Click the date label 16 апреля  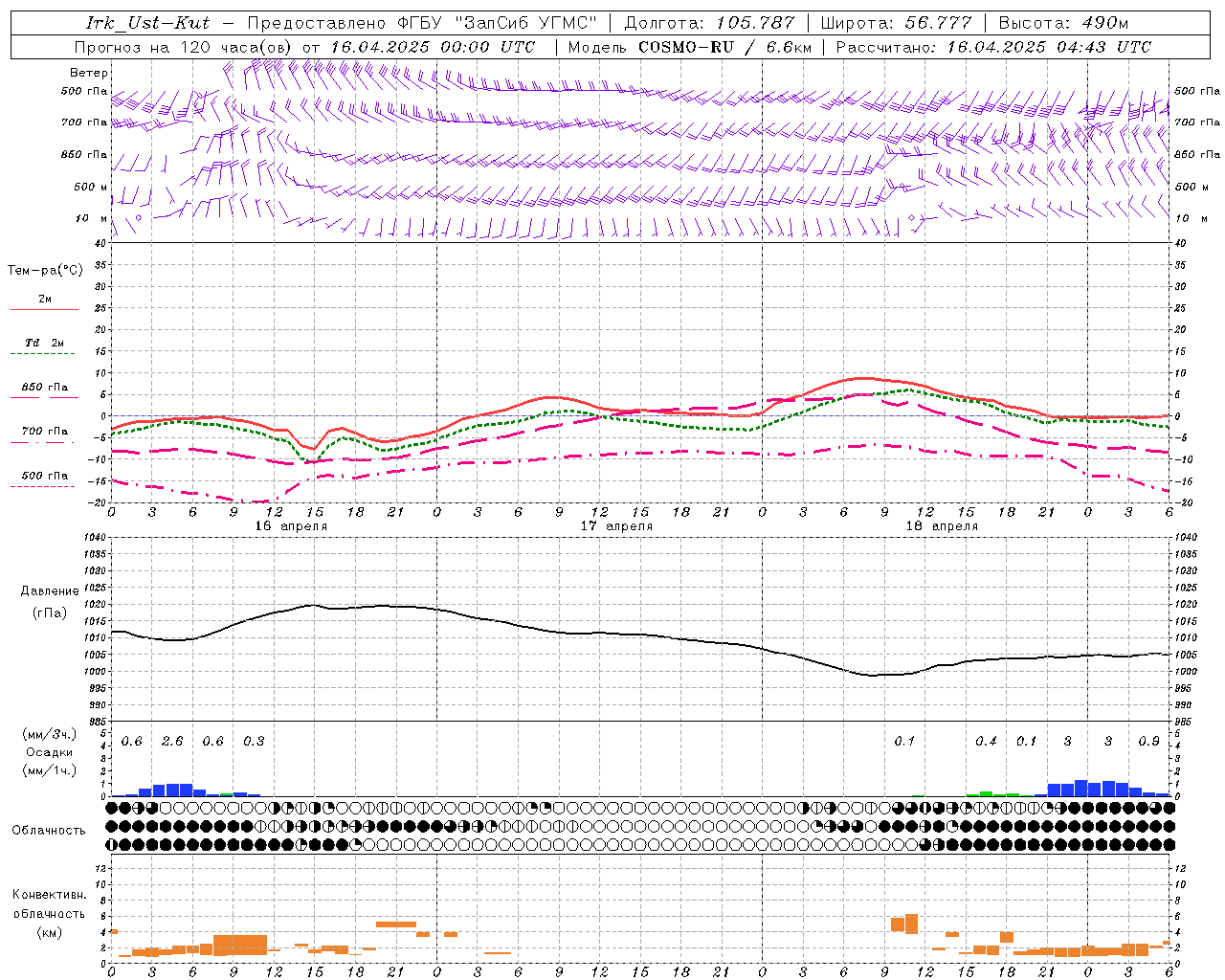291,526
